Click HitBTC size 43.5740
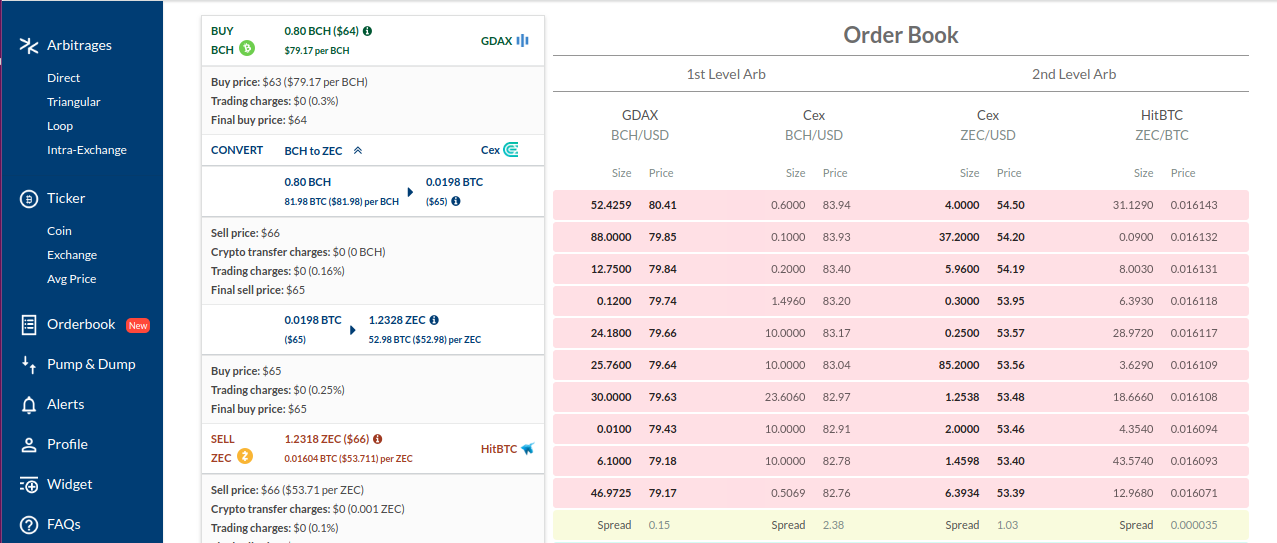 click(x=1134, y=461)
